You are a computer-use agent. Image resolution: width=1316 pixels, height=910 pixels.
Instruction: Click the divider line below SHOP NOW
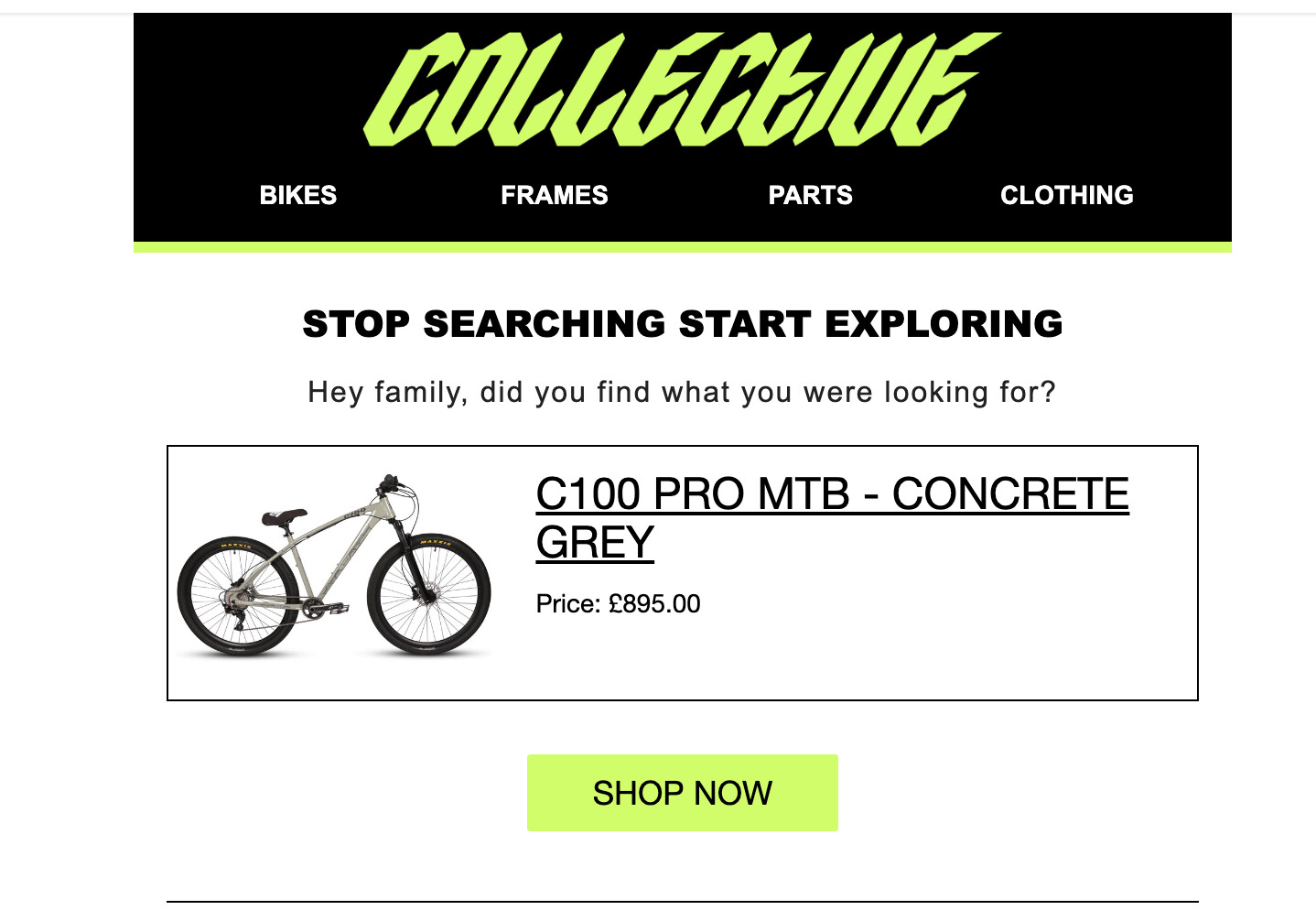click(x=683, y=902)
